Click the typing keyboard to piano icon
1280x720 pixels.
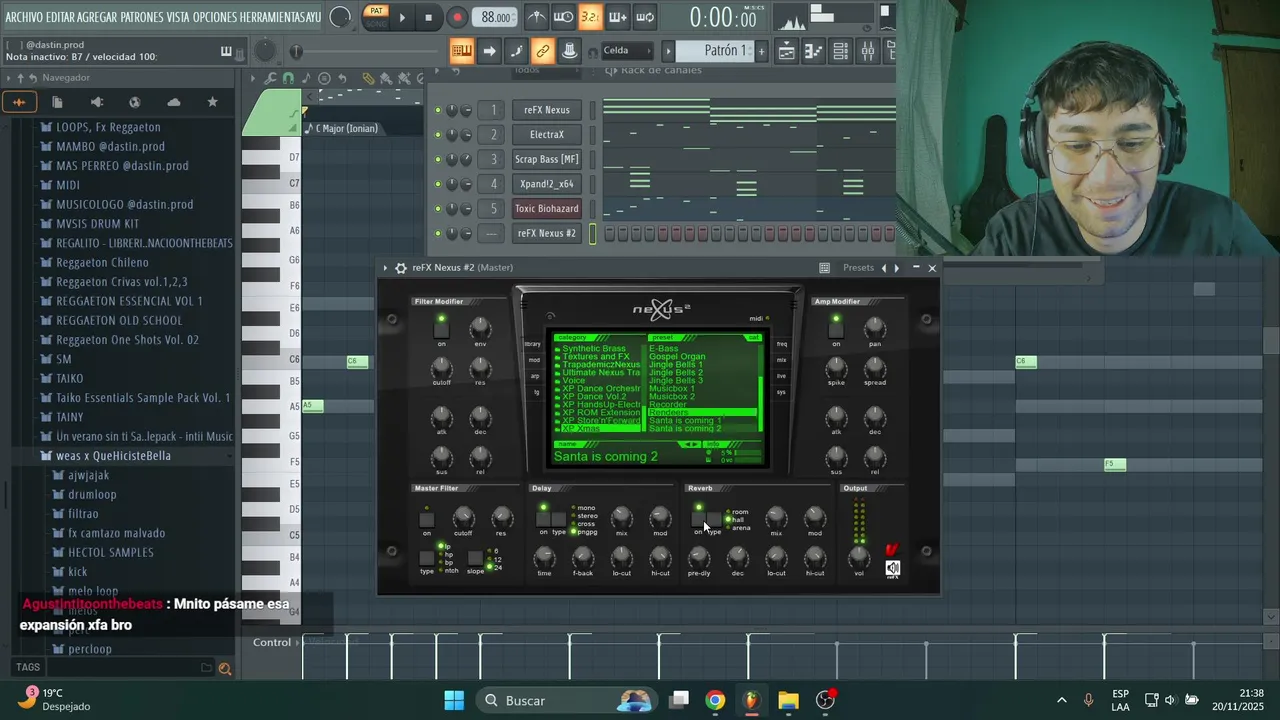[462, 51]
